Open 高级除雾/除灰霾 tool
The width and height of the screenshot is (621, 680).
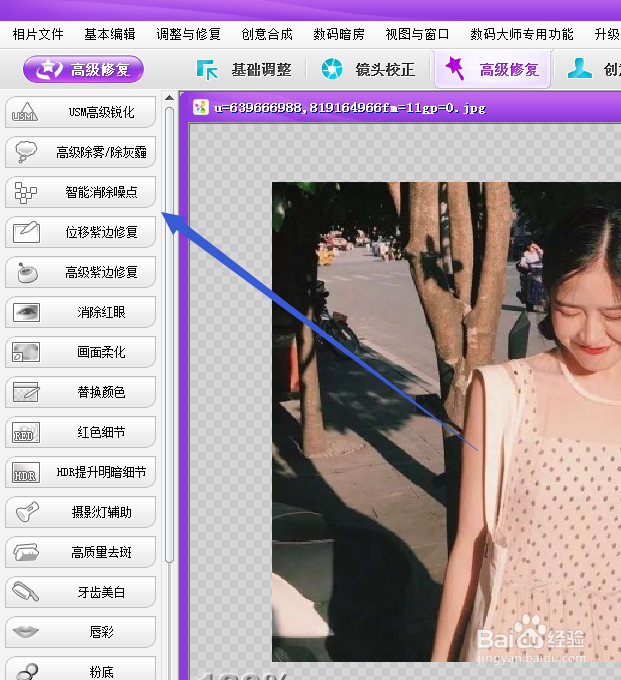tap(80, 152)
